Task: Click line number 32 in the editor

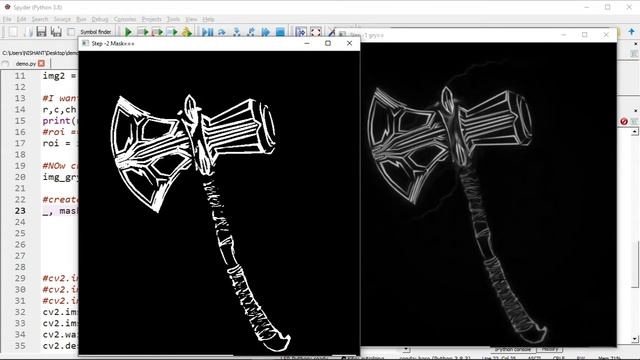Action: click(20, 312)
